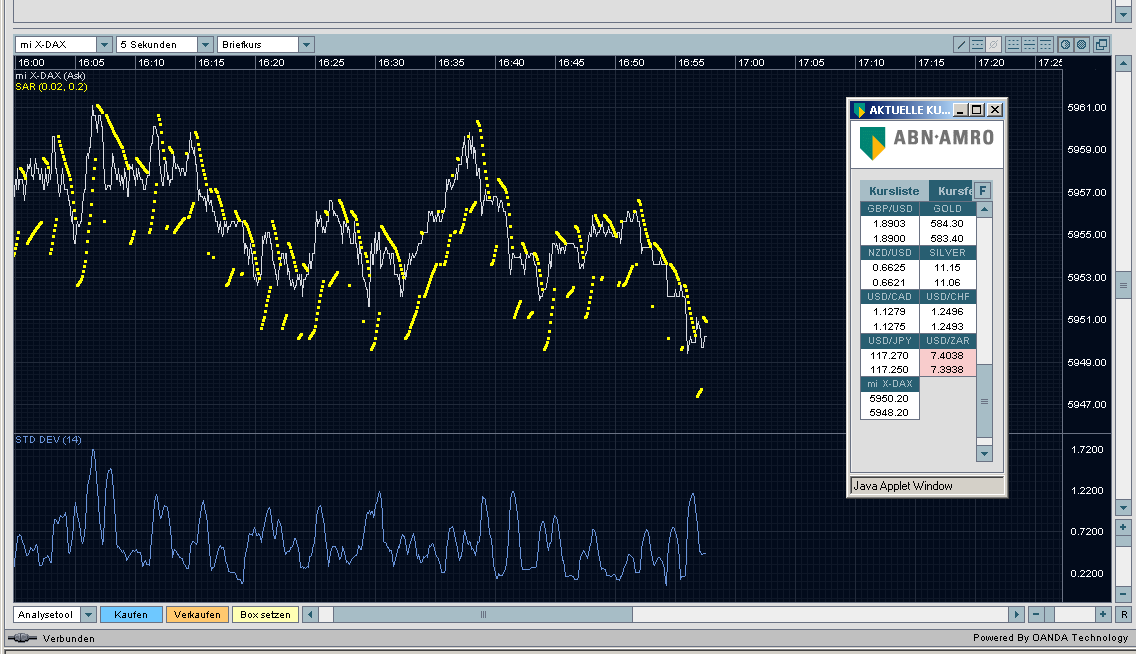Image resolution: width=1136 pixels, height=654 pixels.
Task: Click the F button beside the tabs
Action: 982,190
